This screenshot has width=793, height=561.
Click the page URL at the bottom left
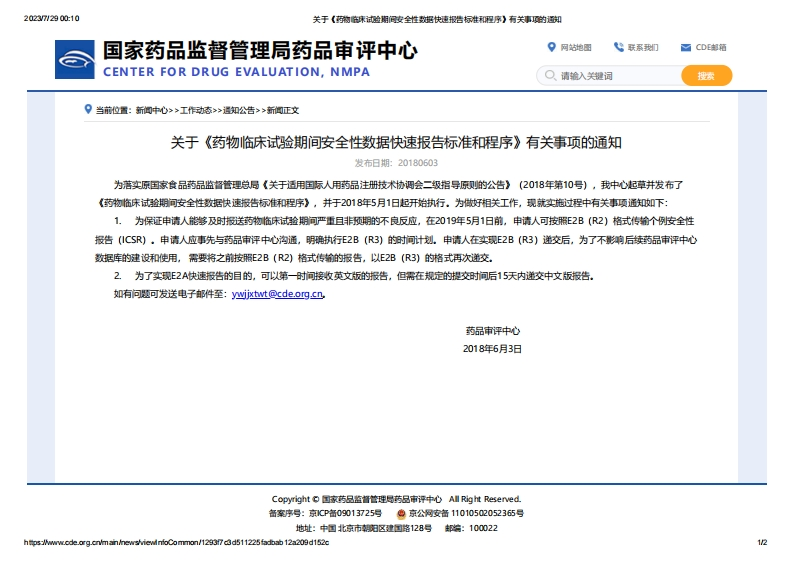pyautogui.click(x=177, y=543)
